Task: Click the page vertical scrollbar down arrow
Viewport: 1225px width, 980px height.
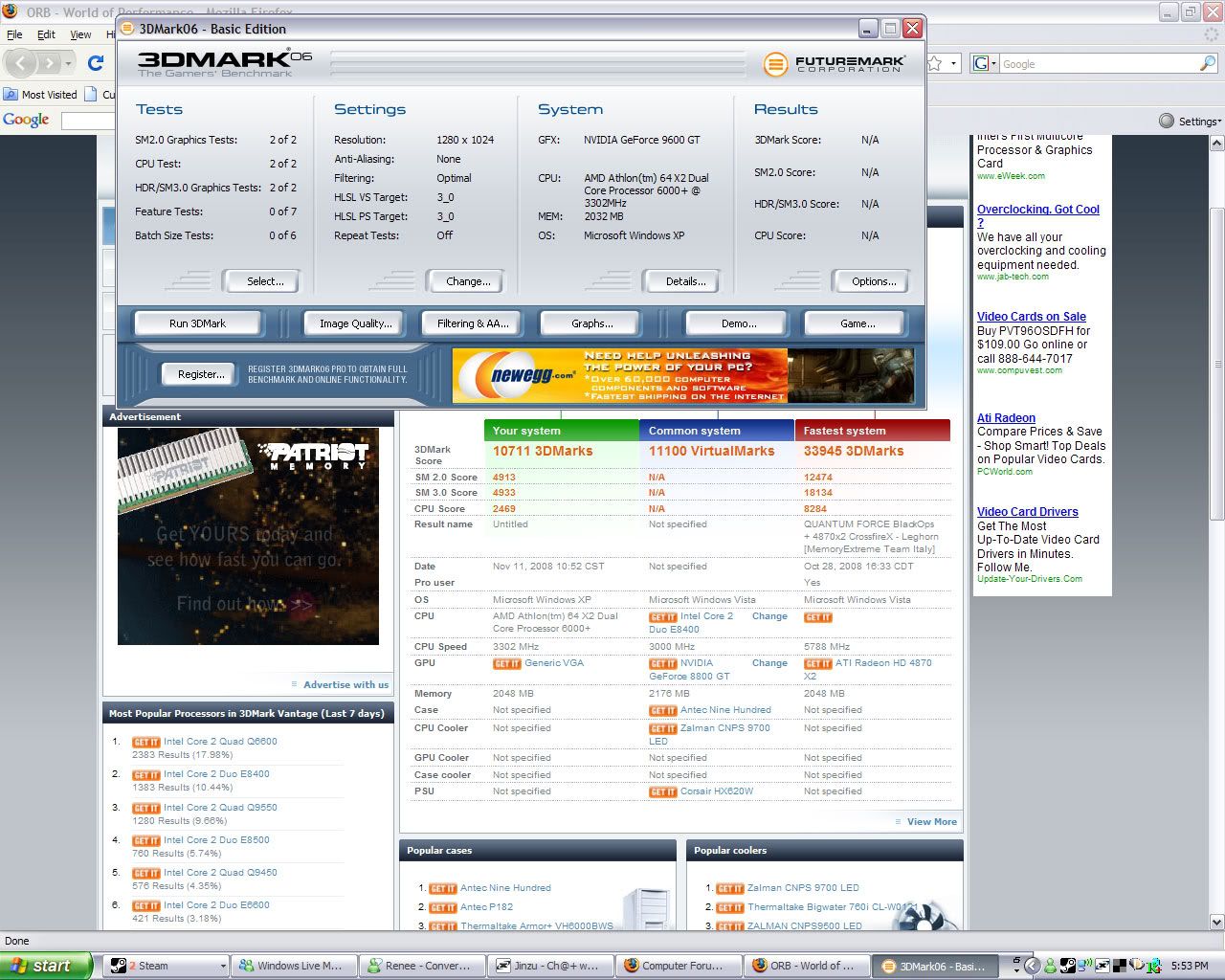Action: tap(1216, 923)
